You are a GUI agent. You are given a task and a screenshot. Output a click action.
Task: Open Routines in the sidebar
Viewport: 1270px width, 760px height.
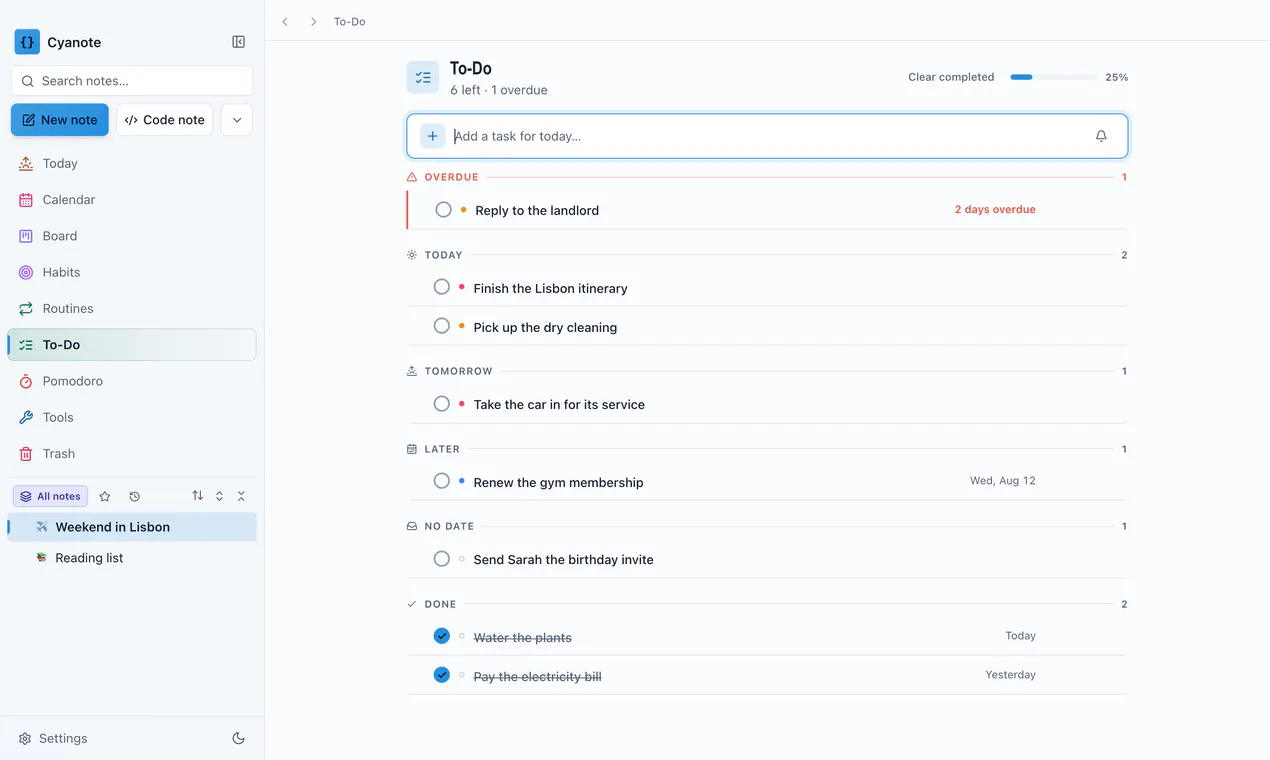coord(132,308)
